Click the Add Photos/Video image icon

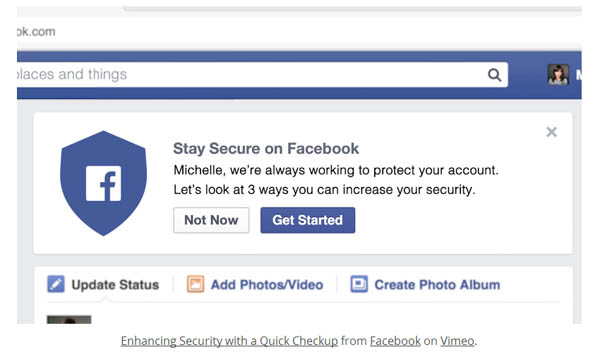pyautogui.click(x=195, y=284)
